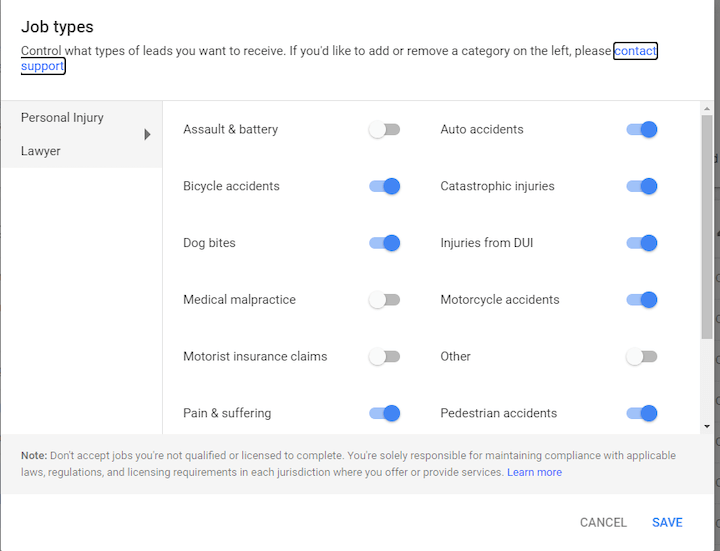720x551 pixels.
Task: Open the contact support link
Action: [635, 51]
